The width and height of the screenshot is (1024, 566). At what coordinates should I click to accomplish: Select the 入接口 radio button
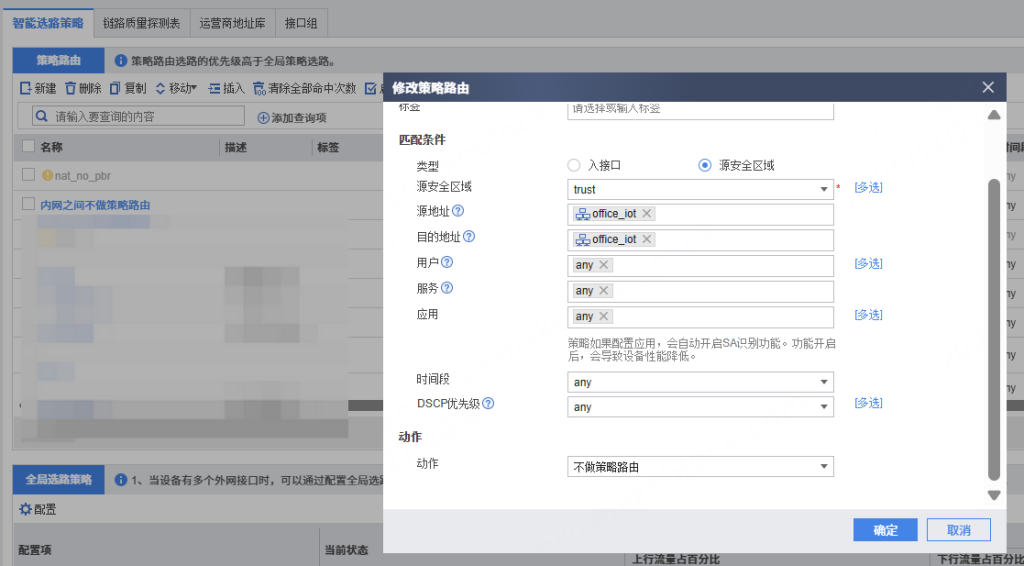(574, 165)
